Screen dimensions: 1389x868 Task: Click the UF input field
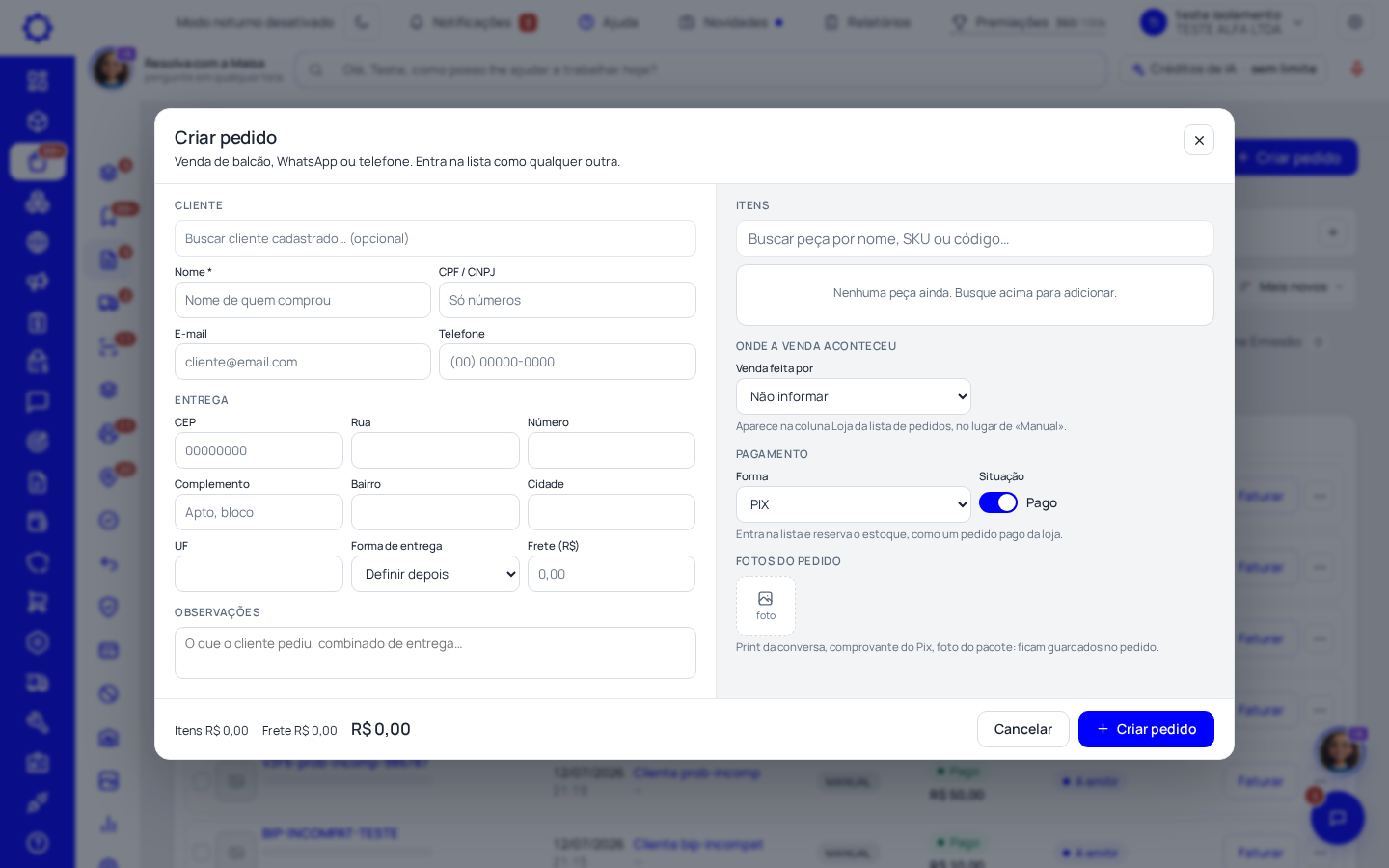[259, 574]
